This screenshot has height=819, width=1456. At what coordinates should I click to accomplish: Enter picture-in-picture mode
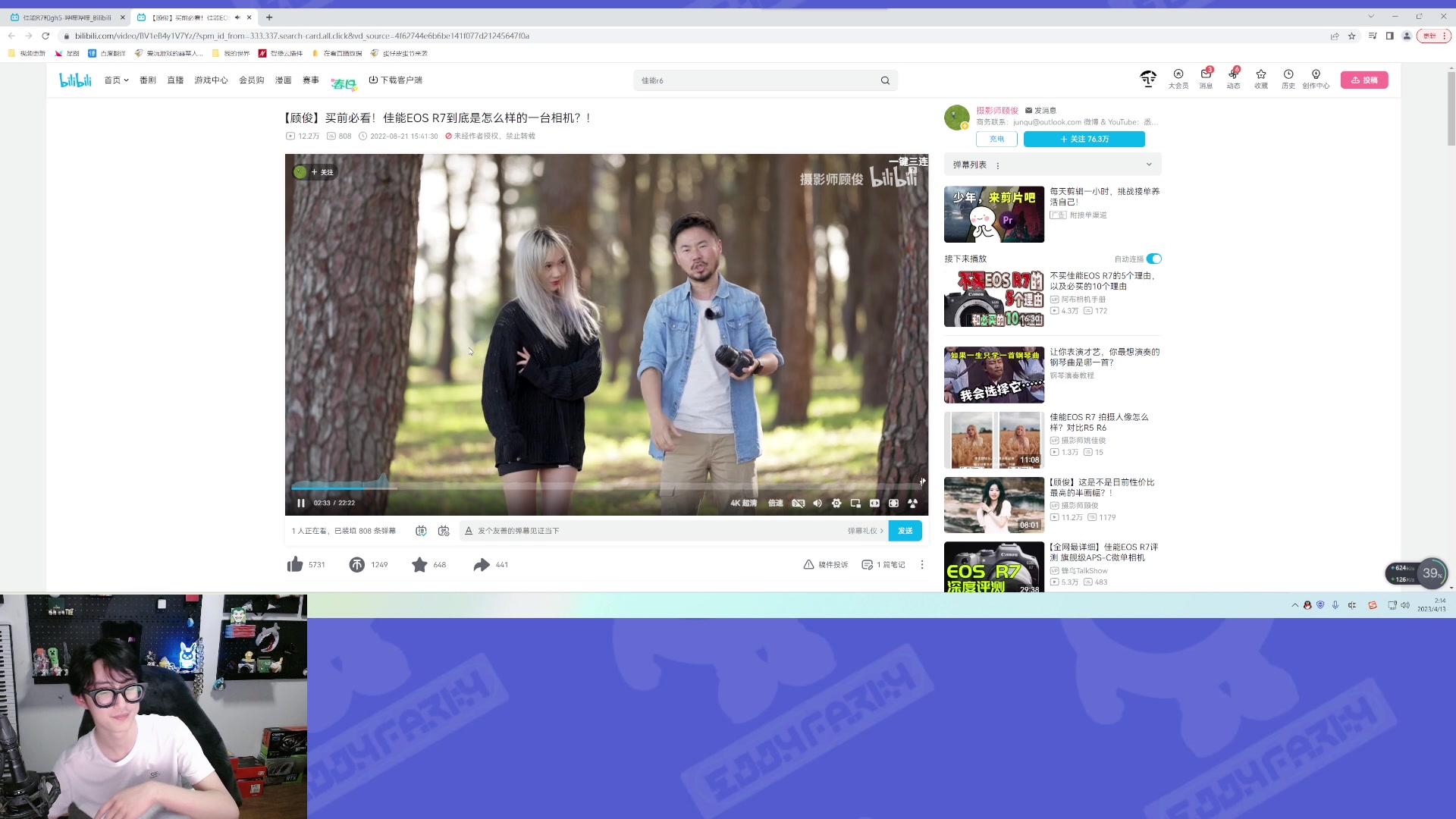click(x=855, y=503)
